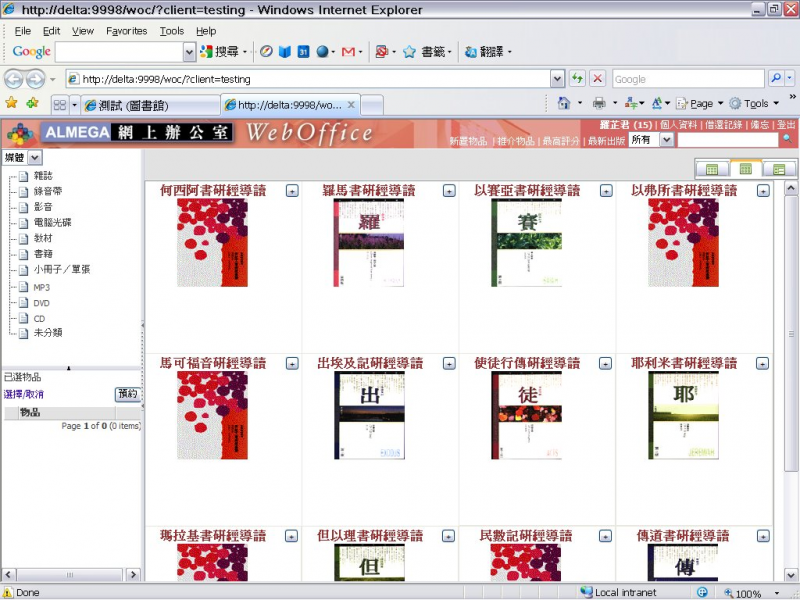Go back with the browser Back arrow
The height and width of the screenshot is (600, 800).
14,79
